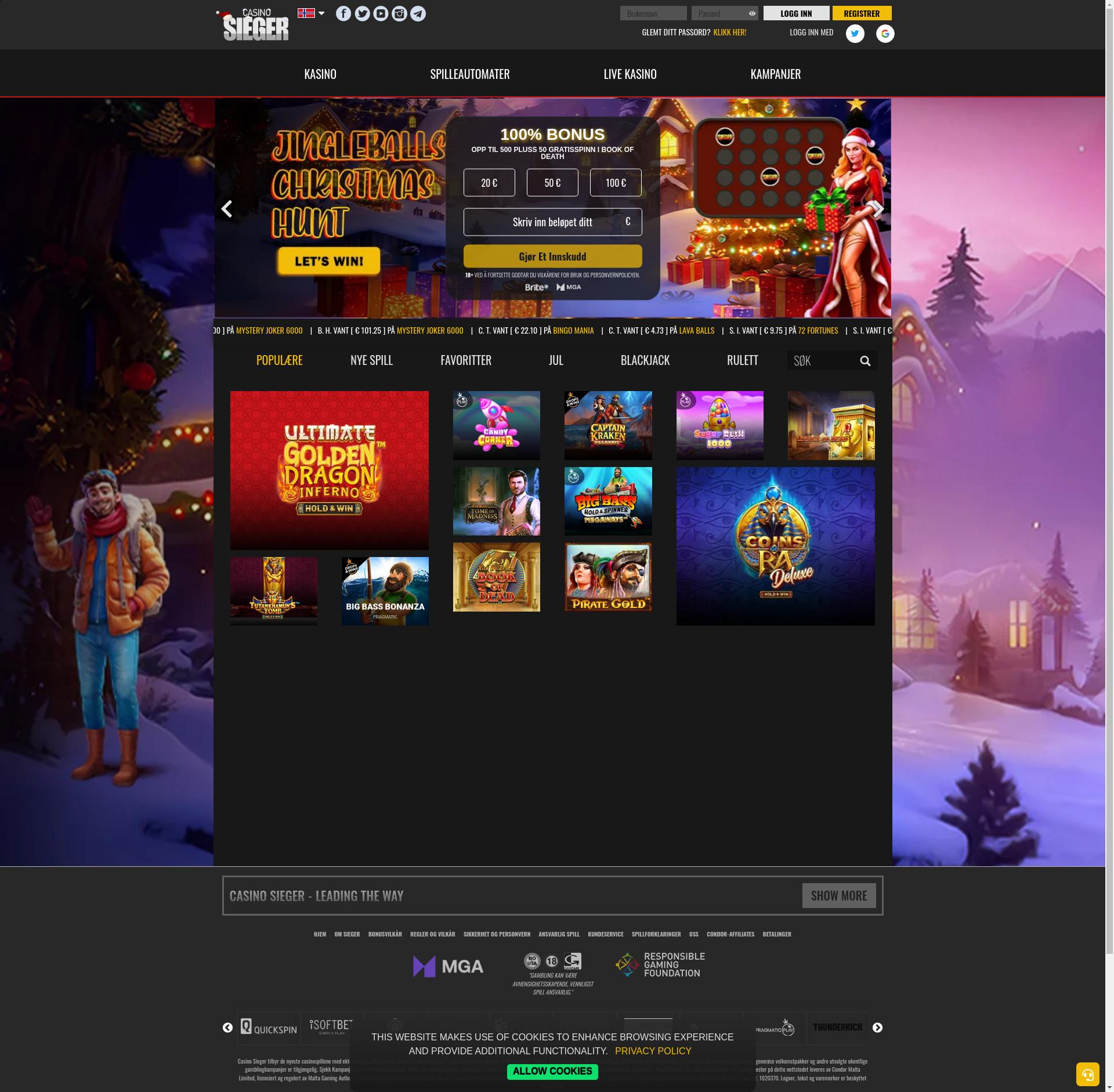Click the Registrer button
The image size is (1114, 1092).
coord(862,13)
